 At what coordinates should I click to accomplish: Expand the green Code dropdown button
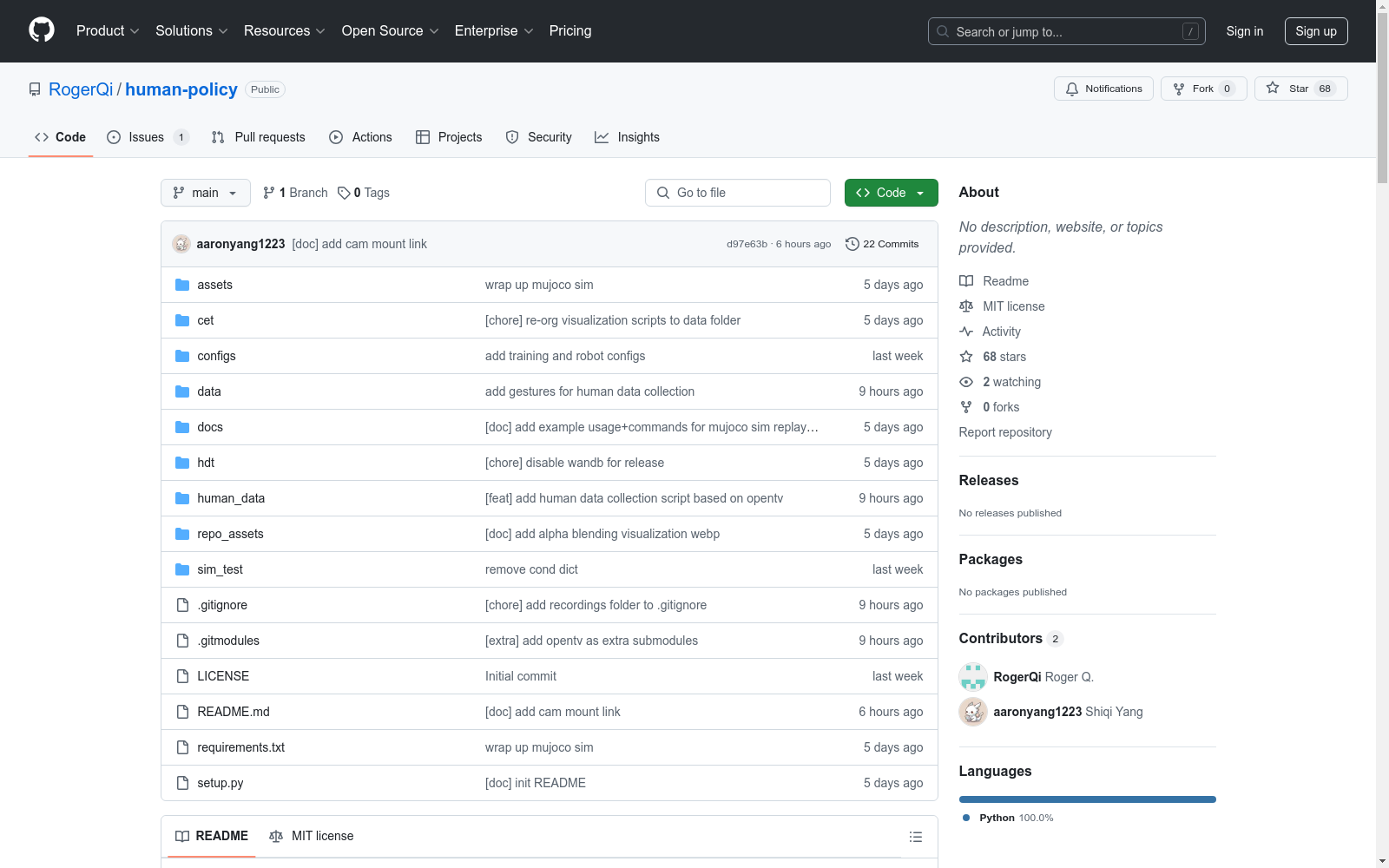click(x=891, y=193)
